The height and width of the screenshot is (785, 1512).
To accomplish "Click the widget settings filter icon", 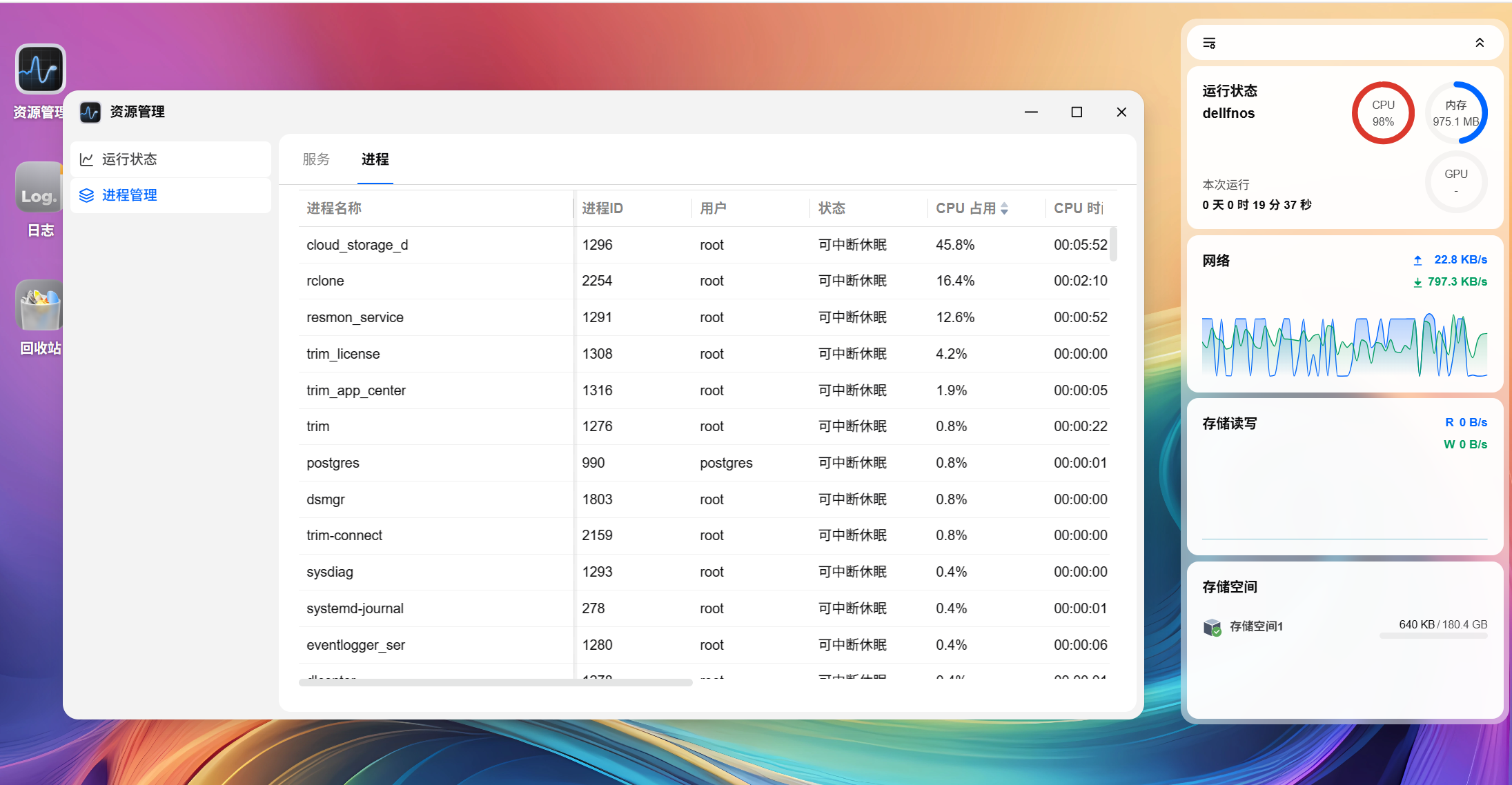I will [x=1209, y=43].
